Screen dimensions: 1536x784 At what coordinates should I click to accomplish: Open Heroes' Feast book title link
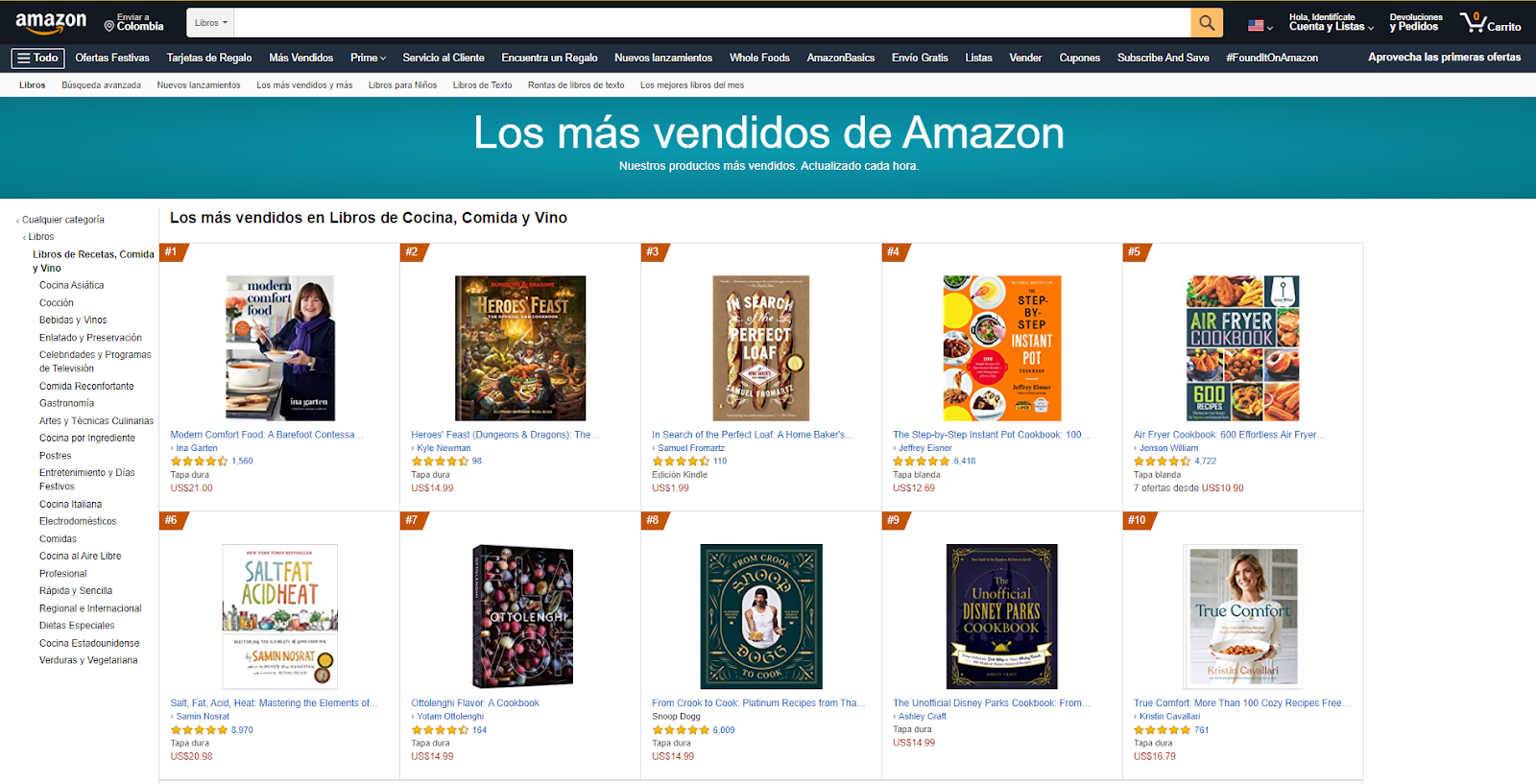[x=505, y=435]
